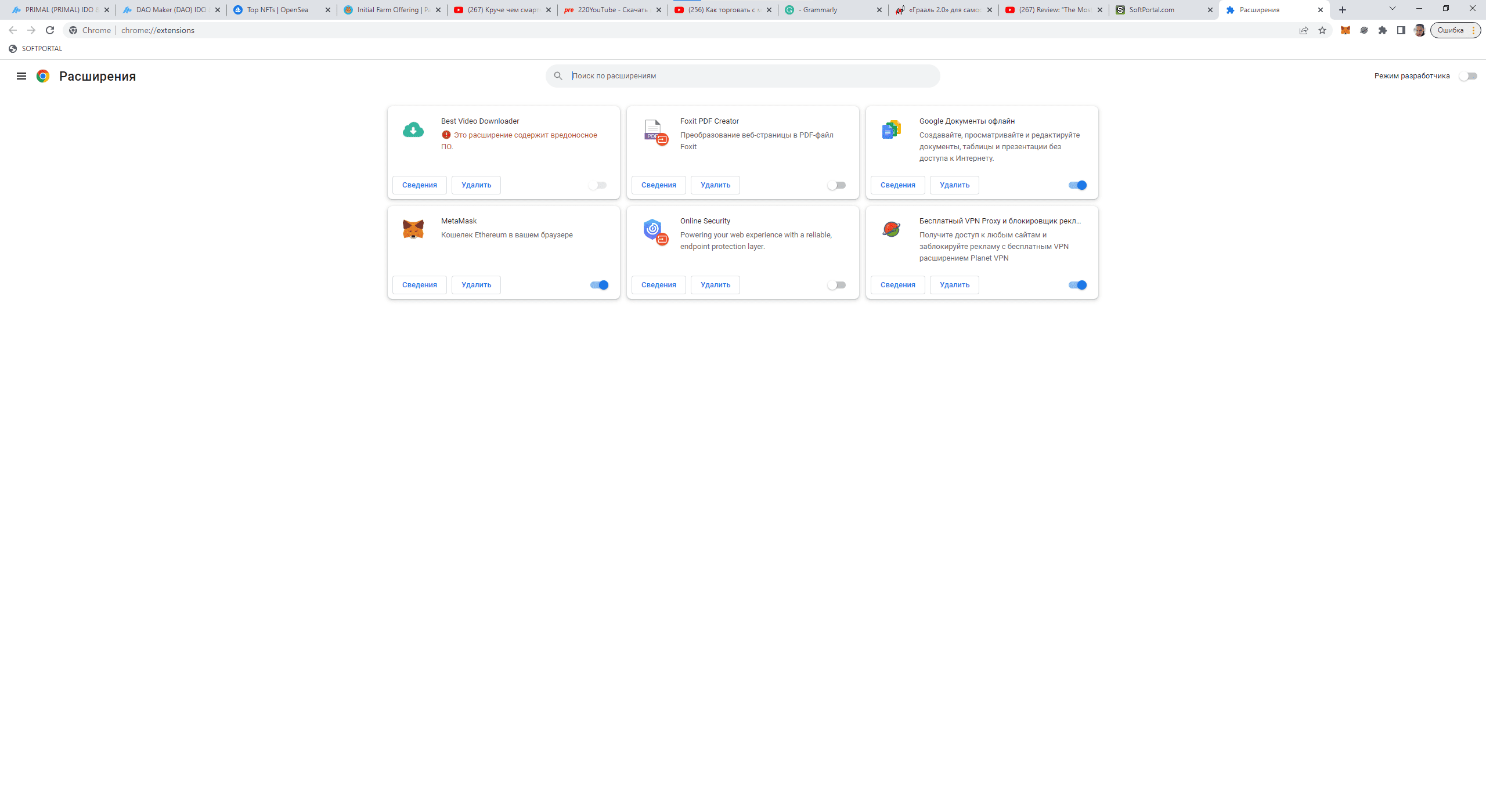This screenshot has height=812, width=1486.
Task: Reload the page
Action: point(50,30)
